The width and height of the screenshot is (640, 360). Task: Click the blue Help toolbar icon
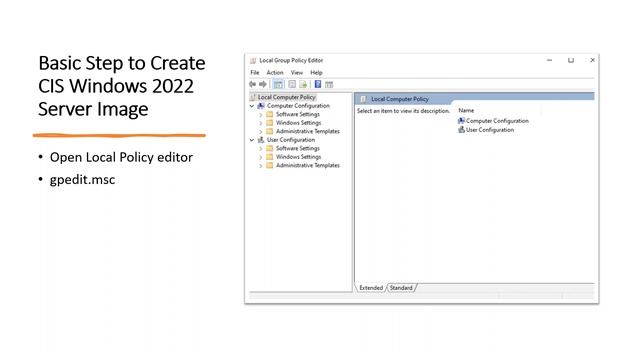point(318,84)
